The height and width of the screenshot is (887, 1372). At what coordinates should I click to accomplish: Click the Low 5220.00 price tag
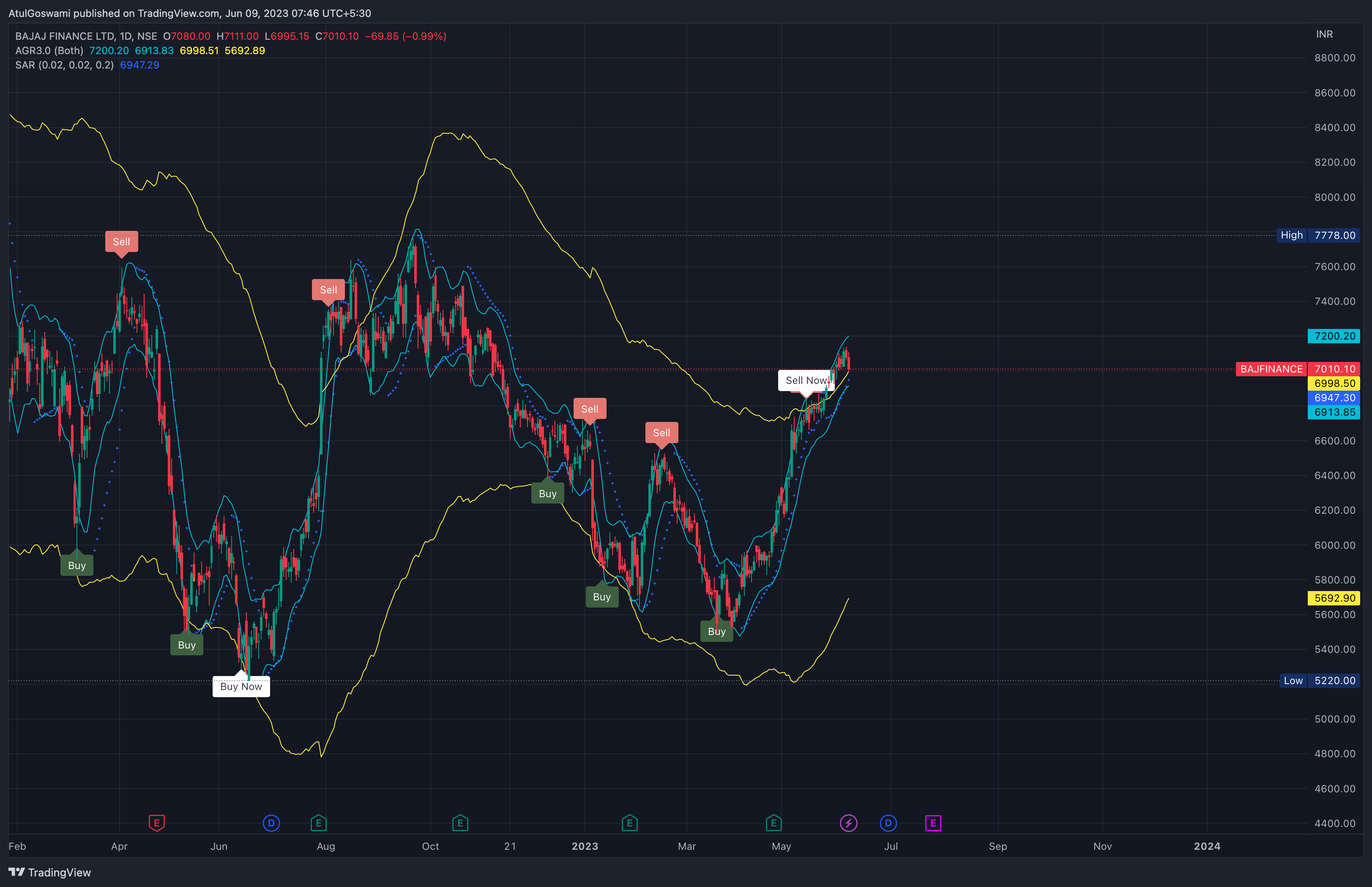[1320, 681]
